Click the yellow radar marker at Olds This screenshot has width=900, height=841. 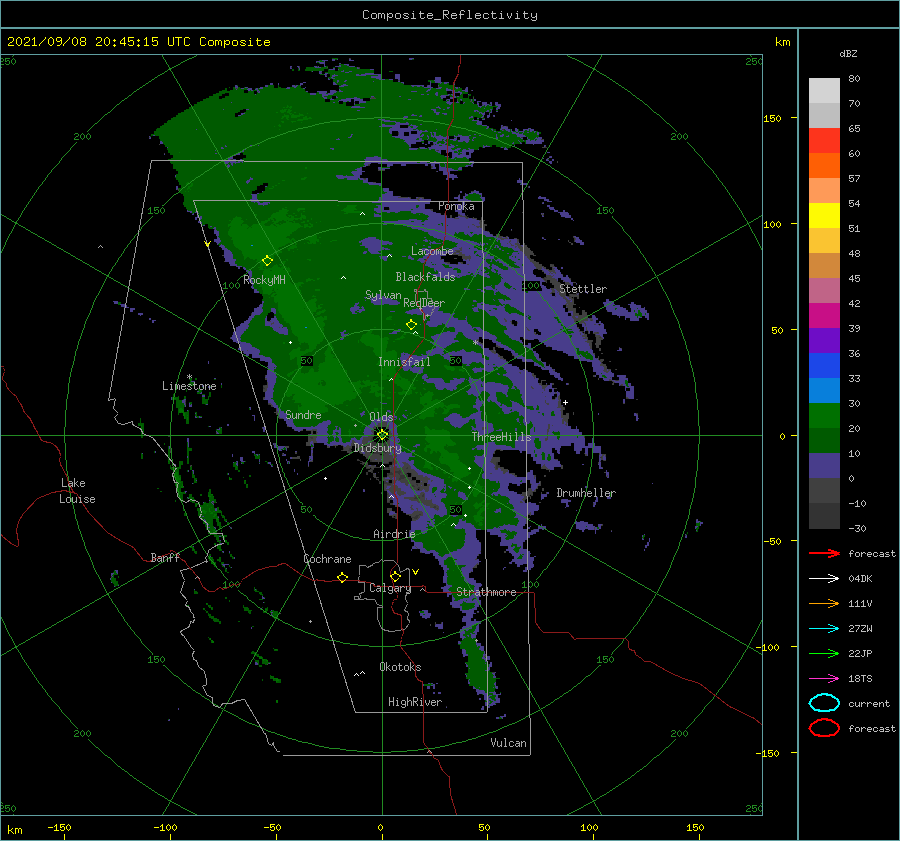tap(382, 435)
